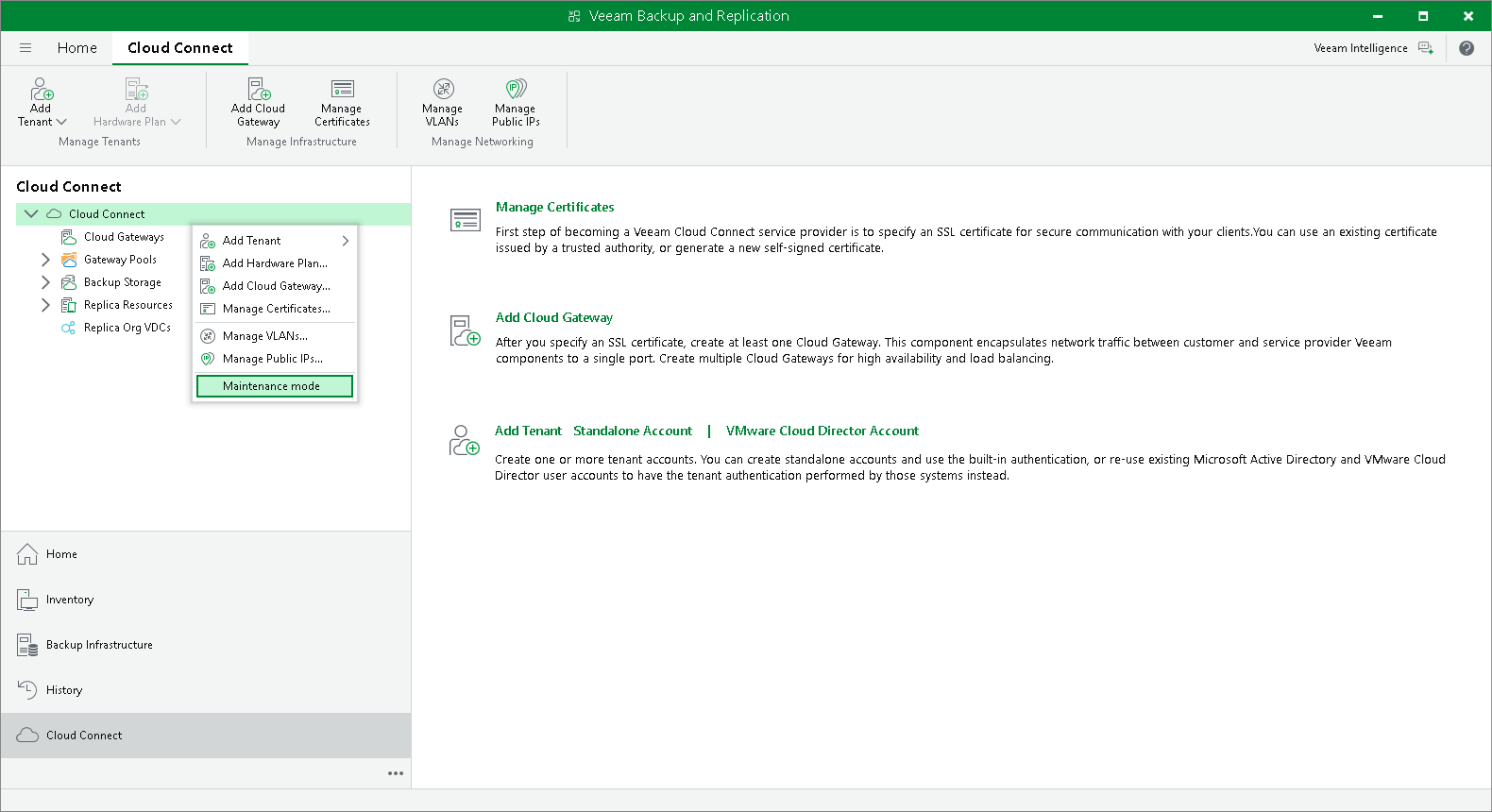Expand the Add Hardware Plan dropdown arrow
The height and width of the screenshot is (812, 1492).
[176, 122]
